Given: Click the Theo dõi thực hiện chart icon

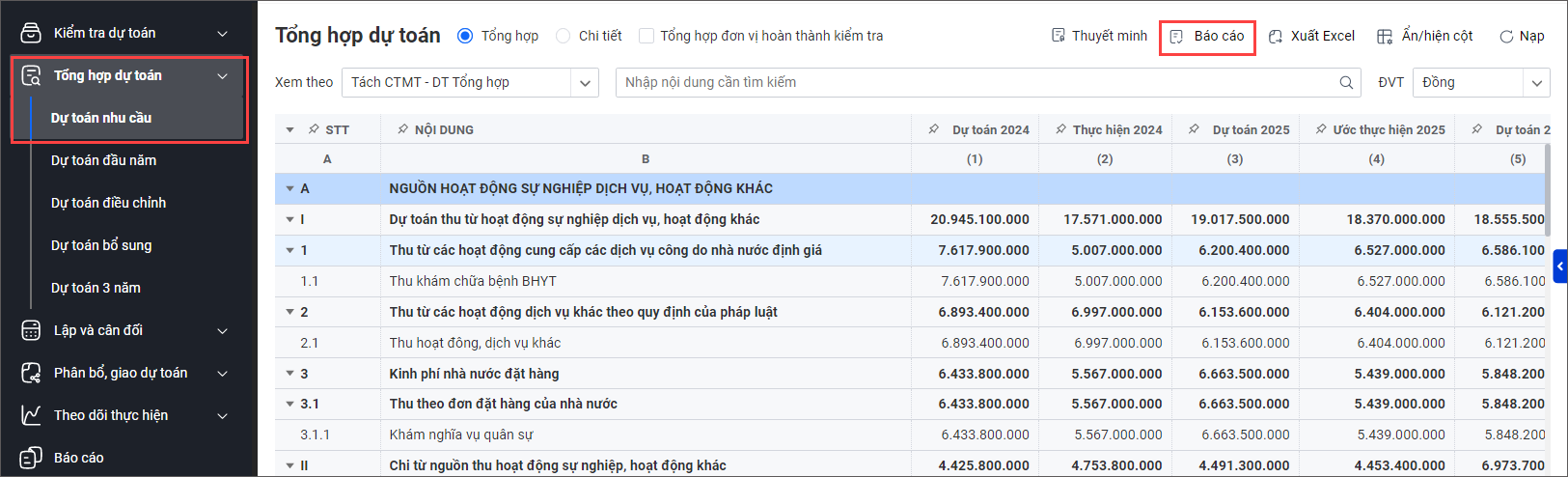Looking at the screenshot, I should coord(31,415).
